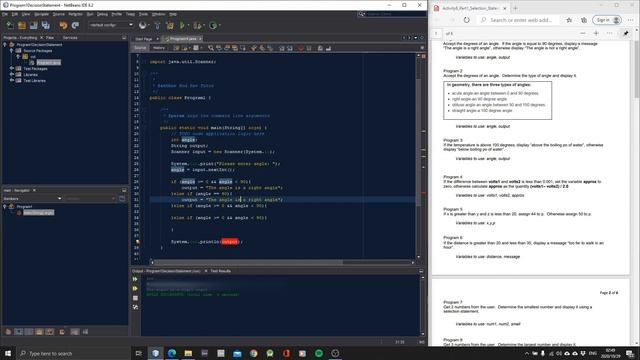
Task: Run the project with green play icon
Action: click(x=182, y=25)
